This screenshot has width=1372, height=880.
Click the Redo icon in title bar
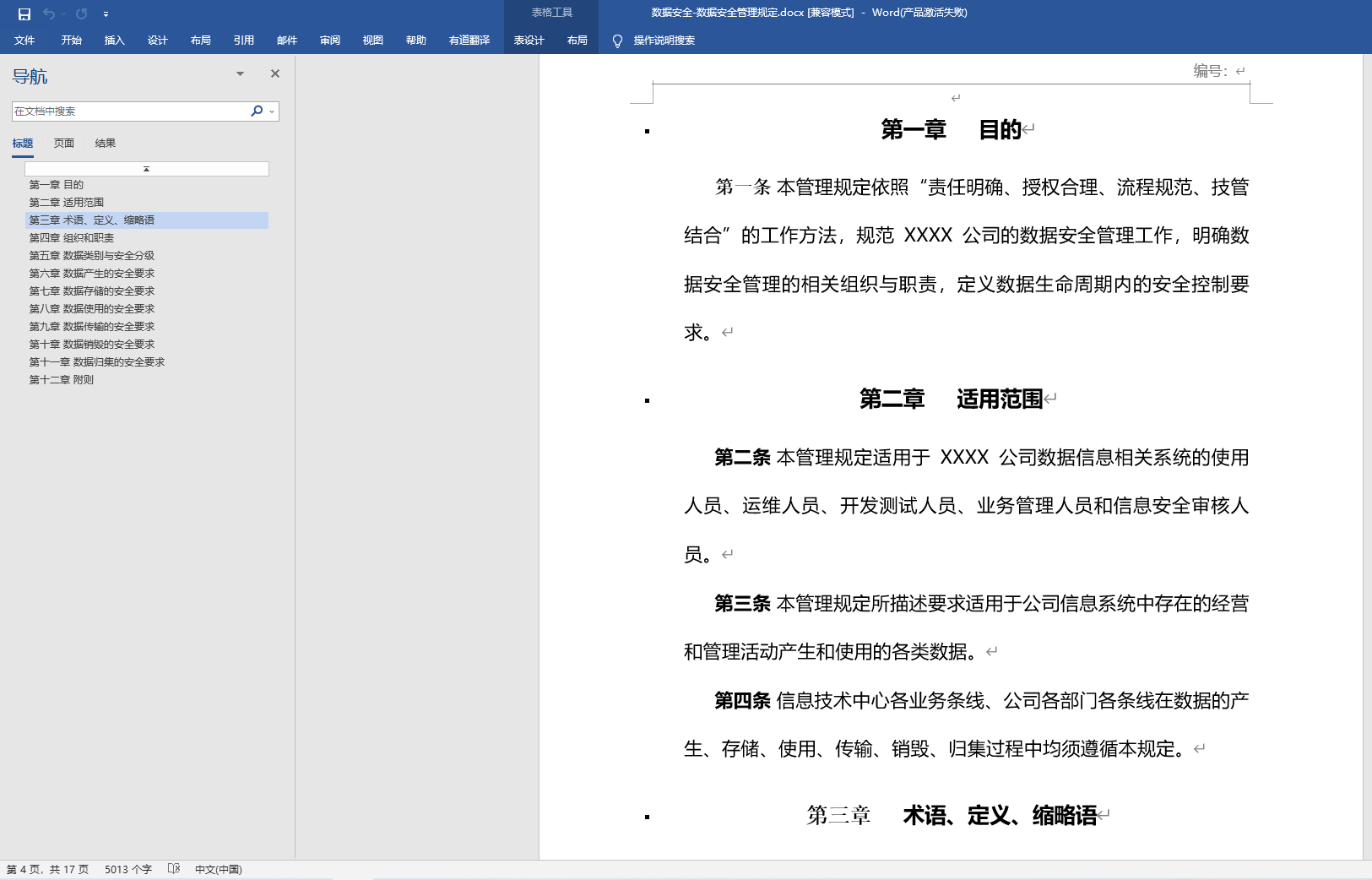click(81, 14)
